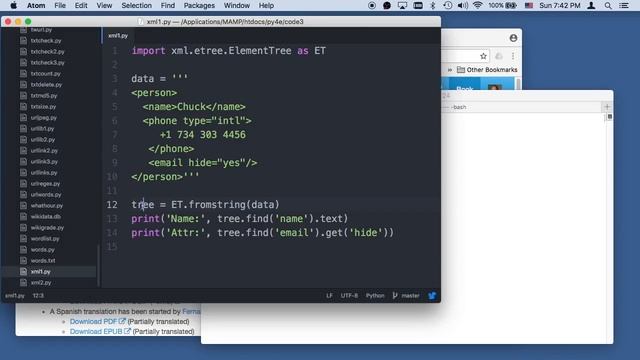Open Spotlight search magnifier icon
The image size is (640, 360).
[608, 6]
